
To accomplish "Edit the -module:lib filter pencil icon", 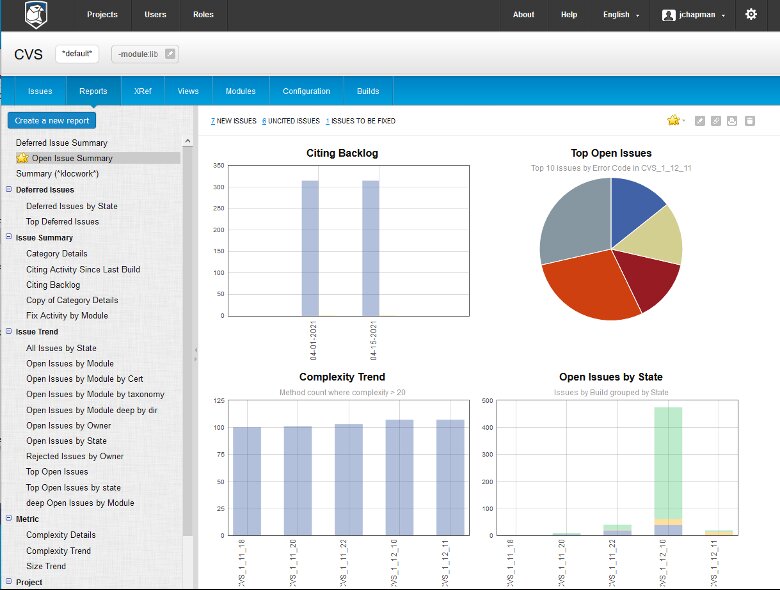I will click(170, 54).
